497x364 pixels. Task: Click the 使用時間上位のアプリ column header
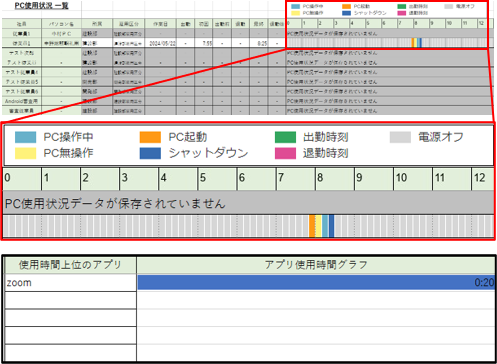point(70,265)
